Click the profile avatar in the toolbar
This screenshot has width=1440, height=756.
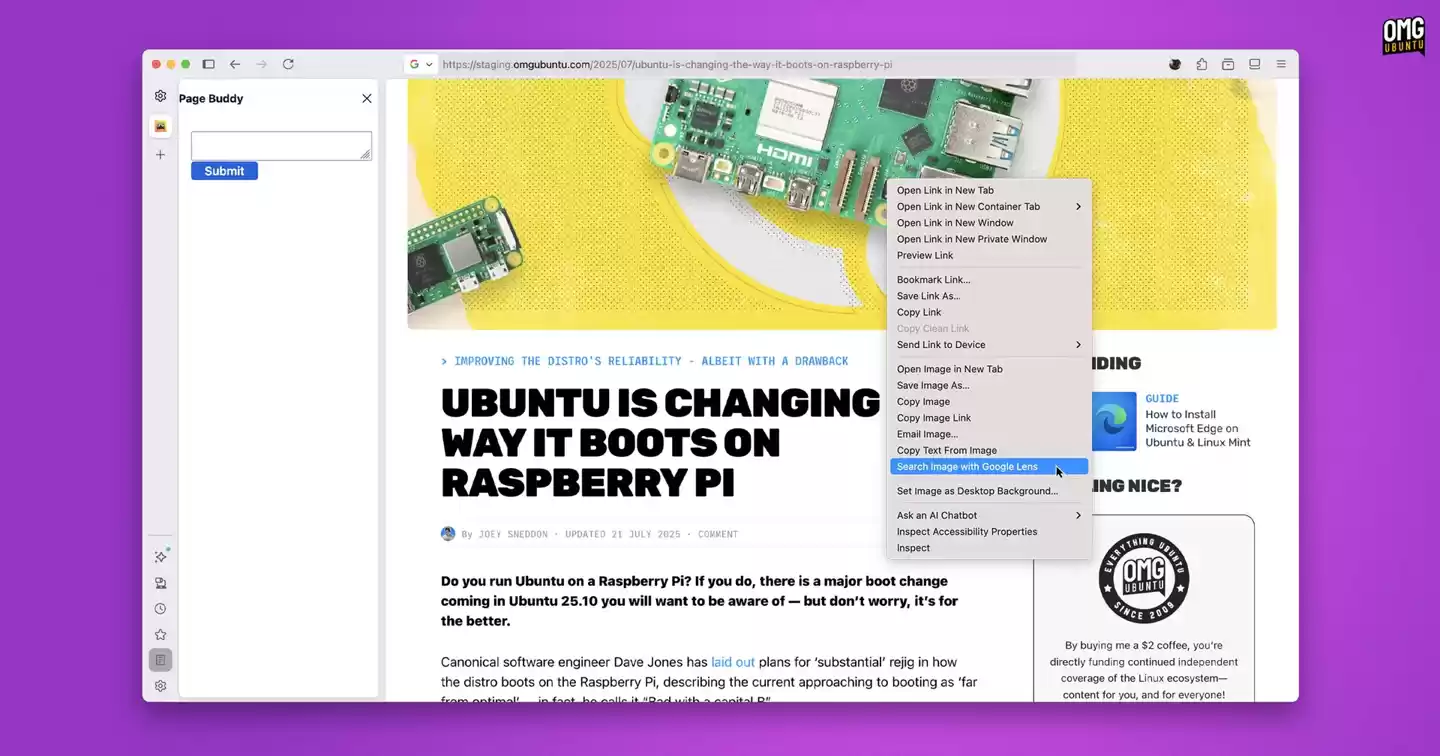click(1174, 63)
